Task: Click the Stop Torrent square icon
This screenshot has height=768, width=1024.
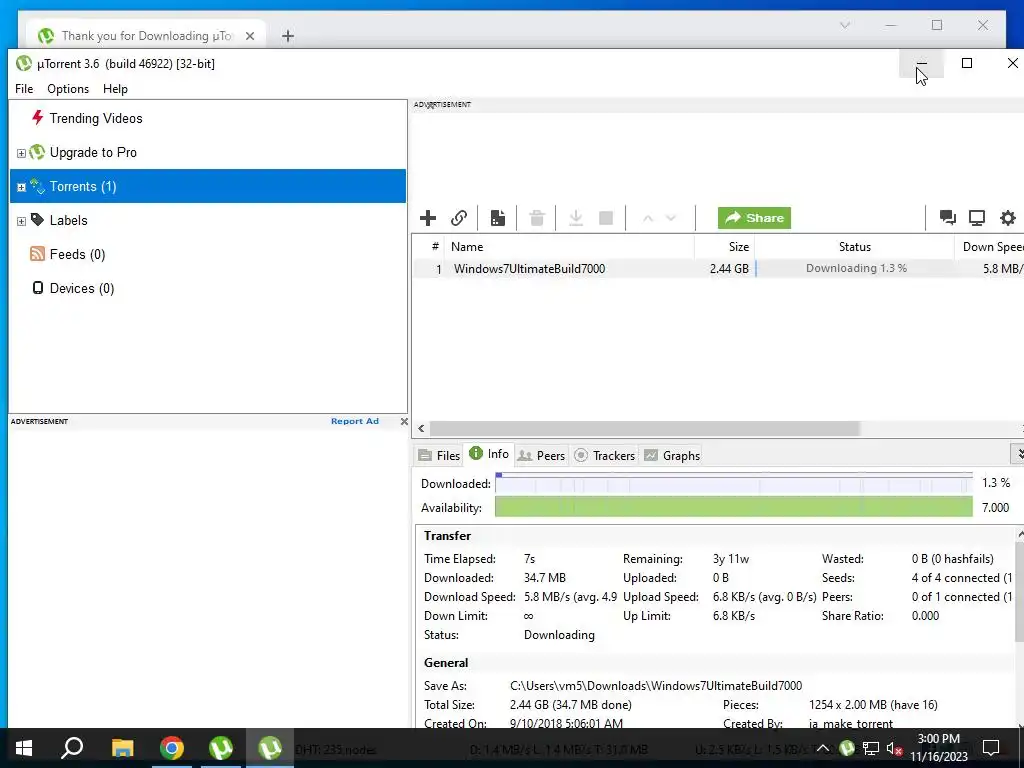Action: coord(606,217)
